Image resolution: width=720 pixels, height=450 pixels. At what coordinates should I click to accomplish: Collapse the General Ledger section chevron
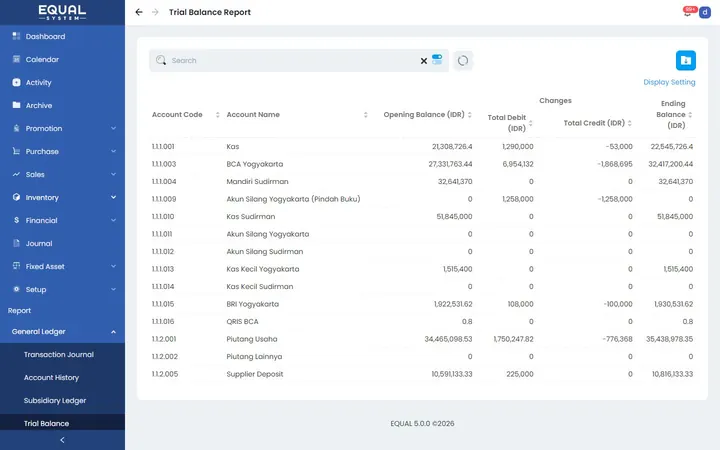113,332
